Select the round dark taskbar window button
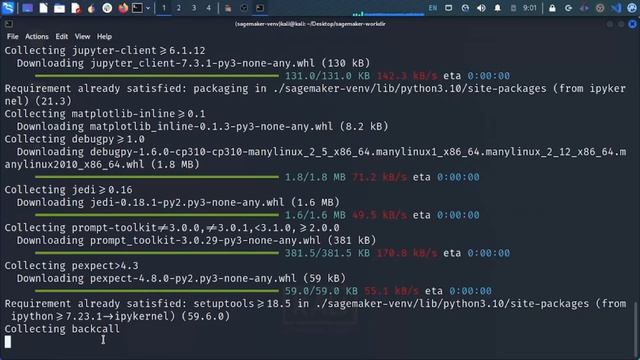Image resolution: width=640 pixels, height=360 pixels. (244, 8)
